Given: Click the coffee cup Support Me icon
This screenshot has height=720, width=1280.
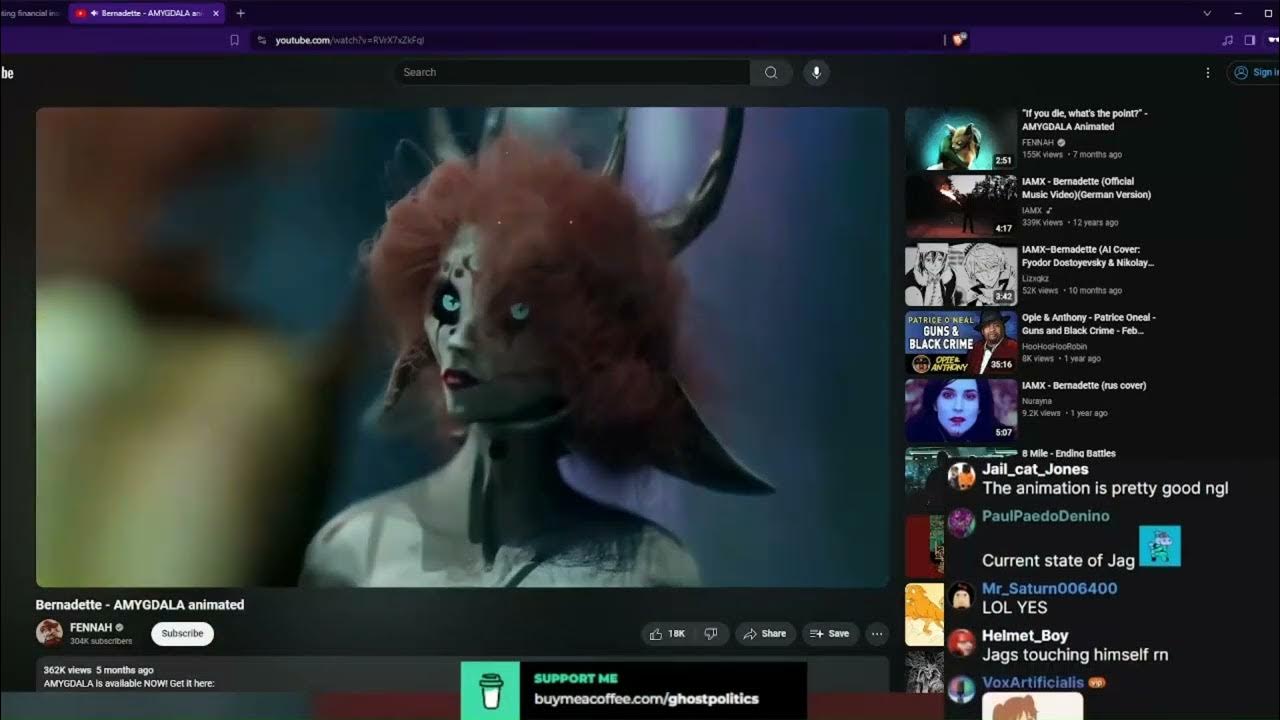Looking at the screenshot, I should 490,690.
